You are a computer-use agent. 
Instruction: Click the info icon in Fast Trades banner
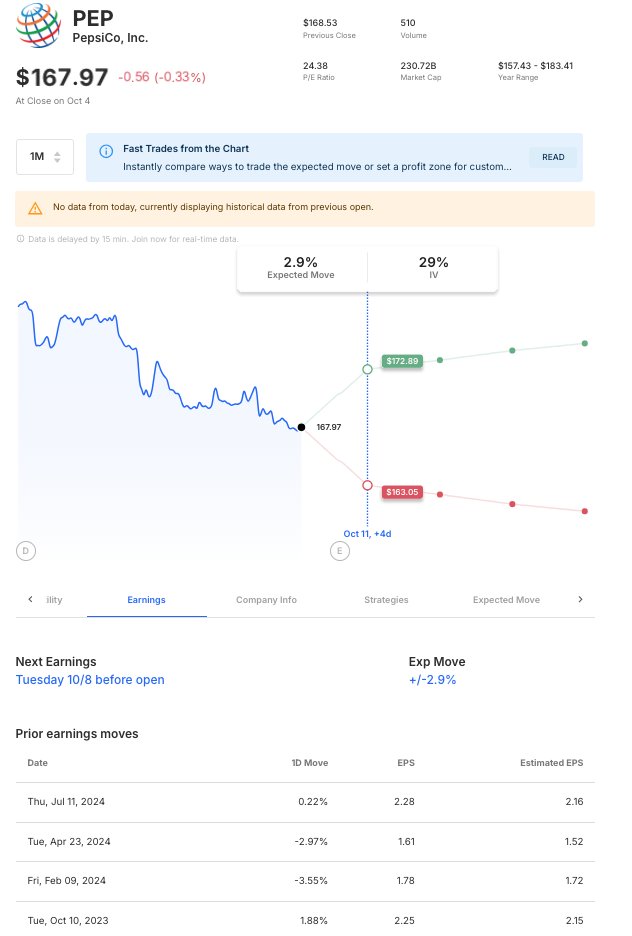pos(106,151)
